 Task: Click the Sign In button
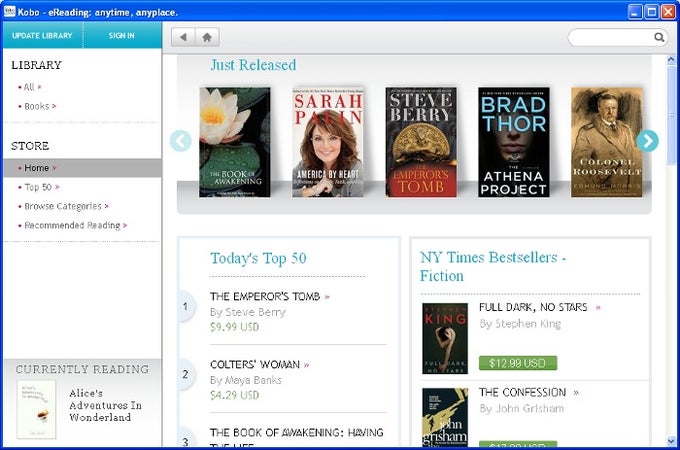tap(121, 36)
